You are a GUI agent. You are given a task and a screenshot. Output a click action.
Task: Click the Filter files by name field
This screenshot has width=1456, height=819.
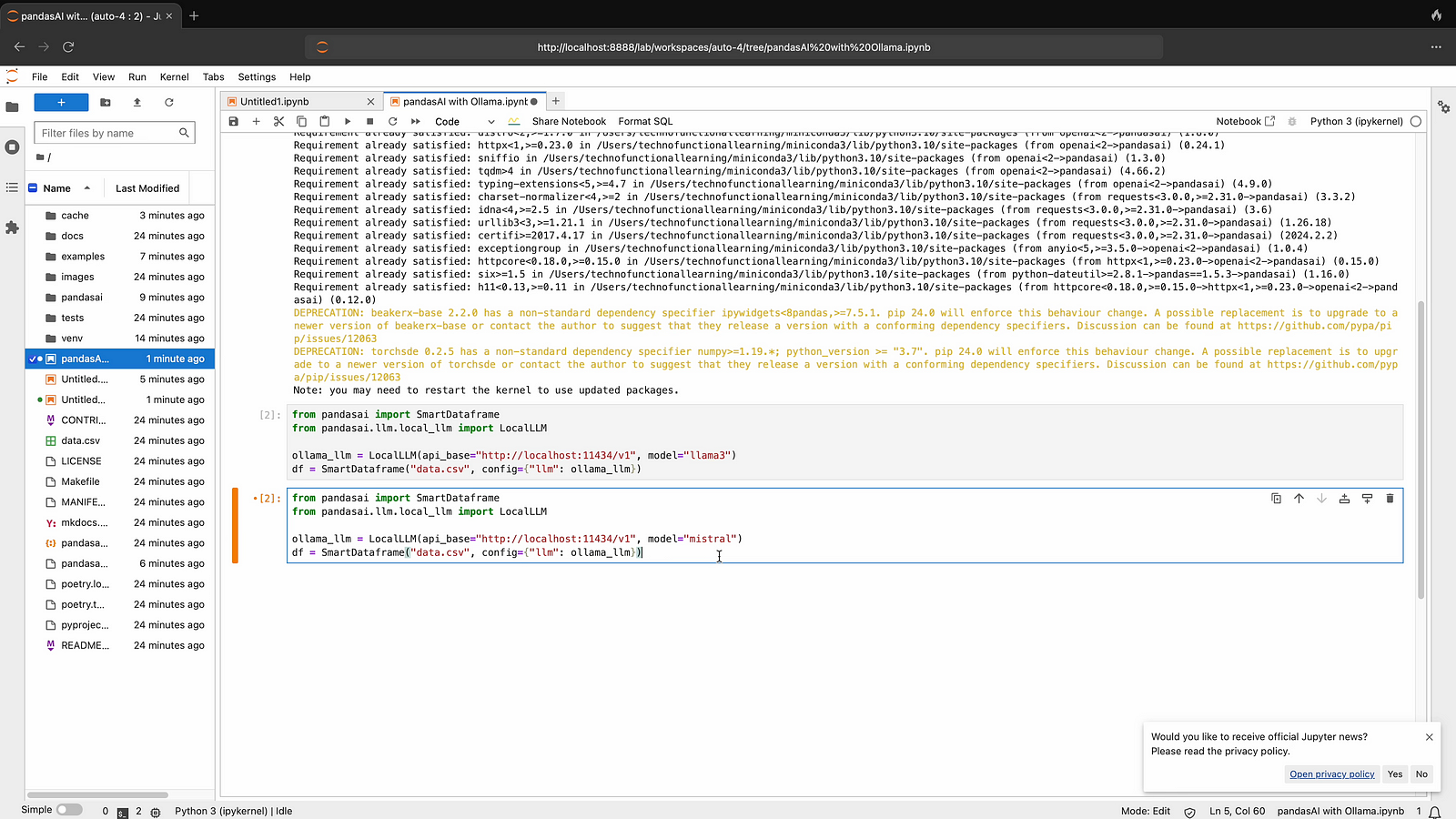pos(107,133)
